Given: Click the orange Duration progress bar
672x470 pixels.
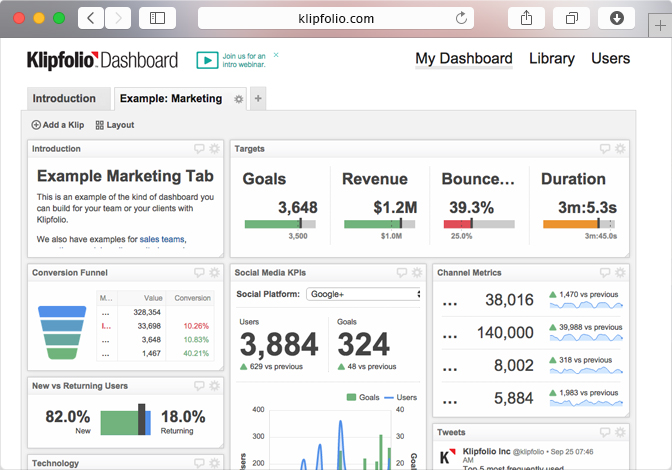Looking at the screenshot, I should (579, 224).
